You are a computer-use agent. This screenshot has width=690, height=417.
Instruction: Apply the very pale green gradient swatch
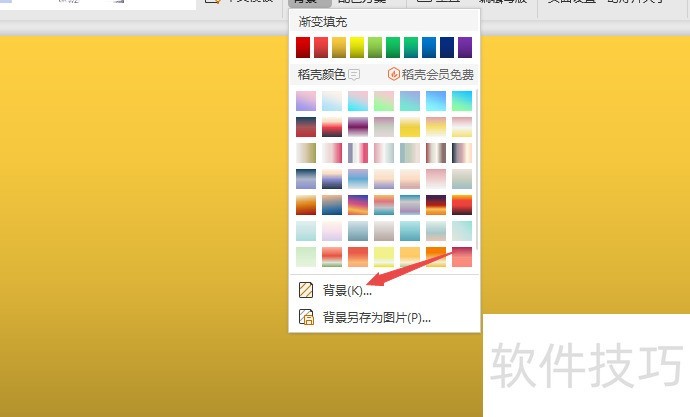click(x=306, y=256)
